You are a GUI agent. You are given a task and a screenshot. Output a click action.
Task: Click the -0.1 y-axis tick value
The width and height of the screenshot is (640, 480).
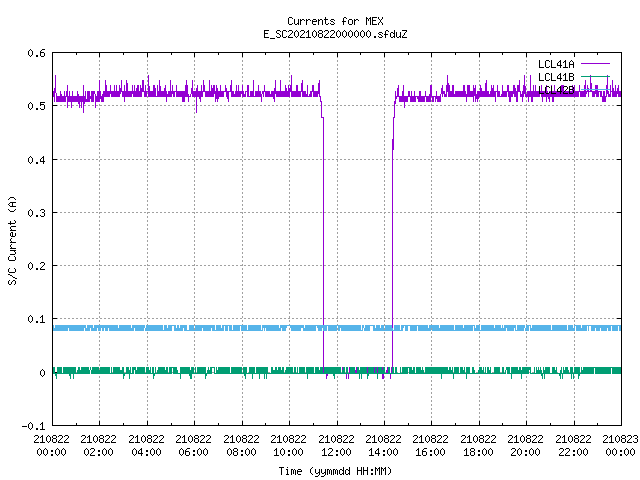pyautogui.click(x=33, y=426)
